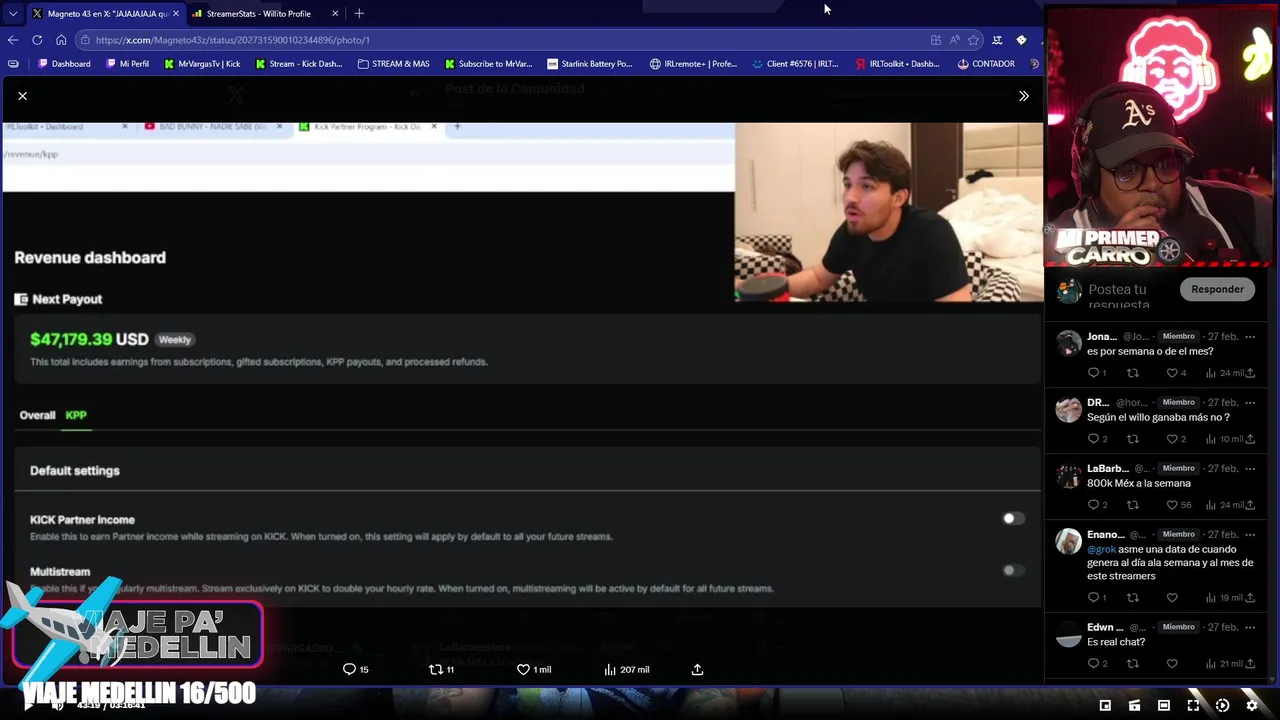The height and width of the screenshot is (720, 1280).
Task: Open the CONTADOR bookmark
Action: coord(986,64)
